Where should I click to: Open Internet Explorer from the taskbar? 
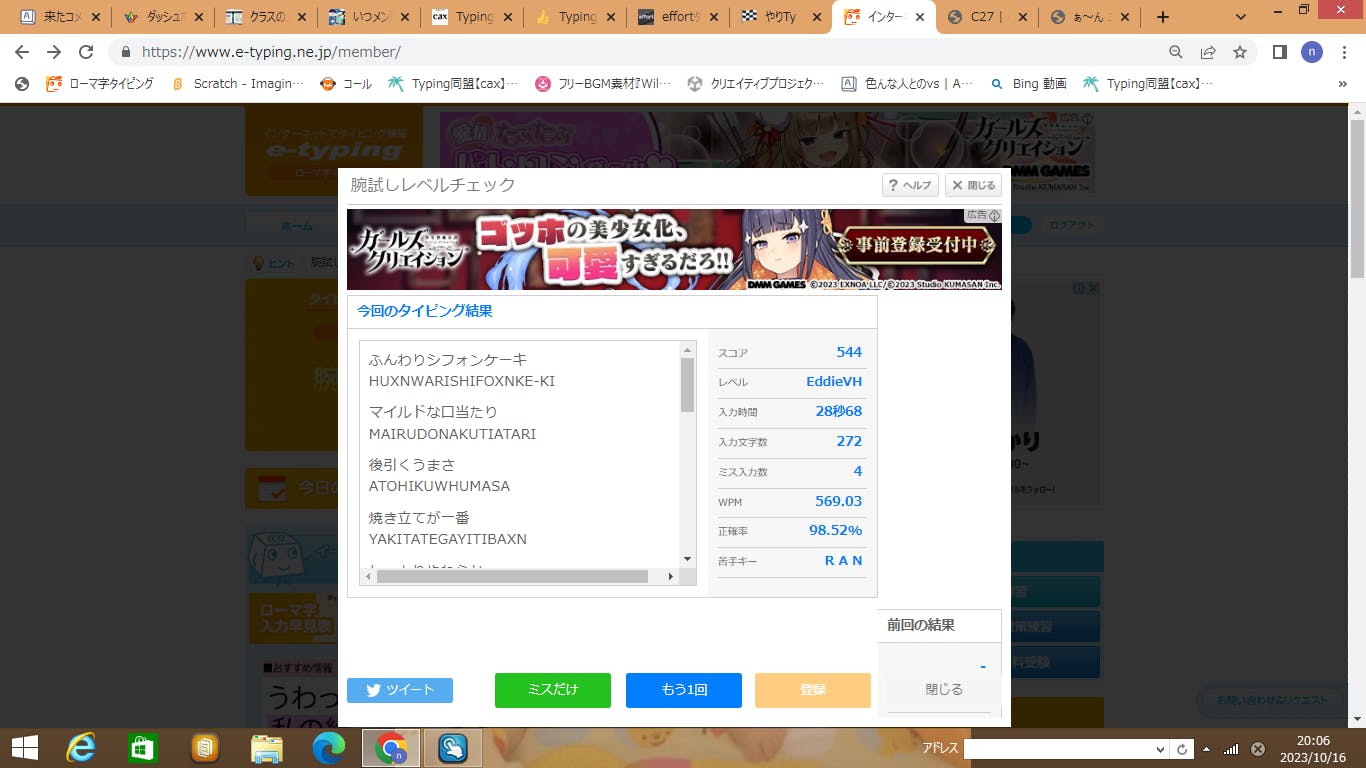click(81, 748)
